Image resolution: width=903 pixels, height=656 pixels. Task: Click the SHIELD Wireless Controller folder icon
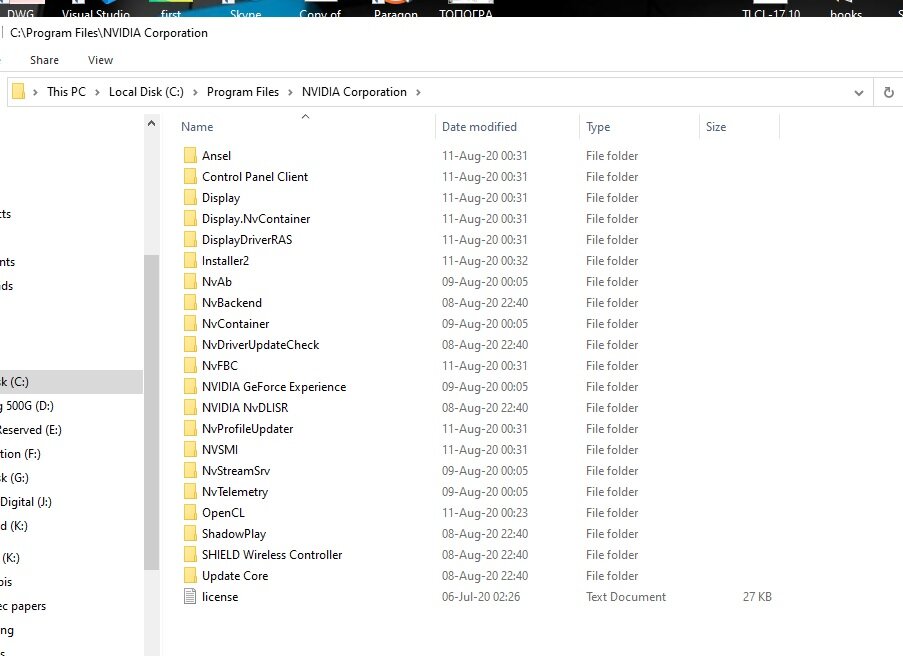(190, 555)
